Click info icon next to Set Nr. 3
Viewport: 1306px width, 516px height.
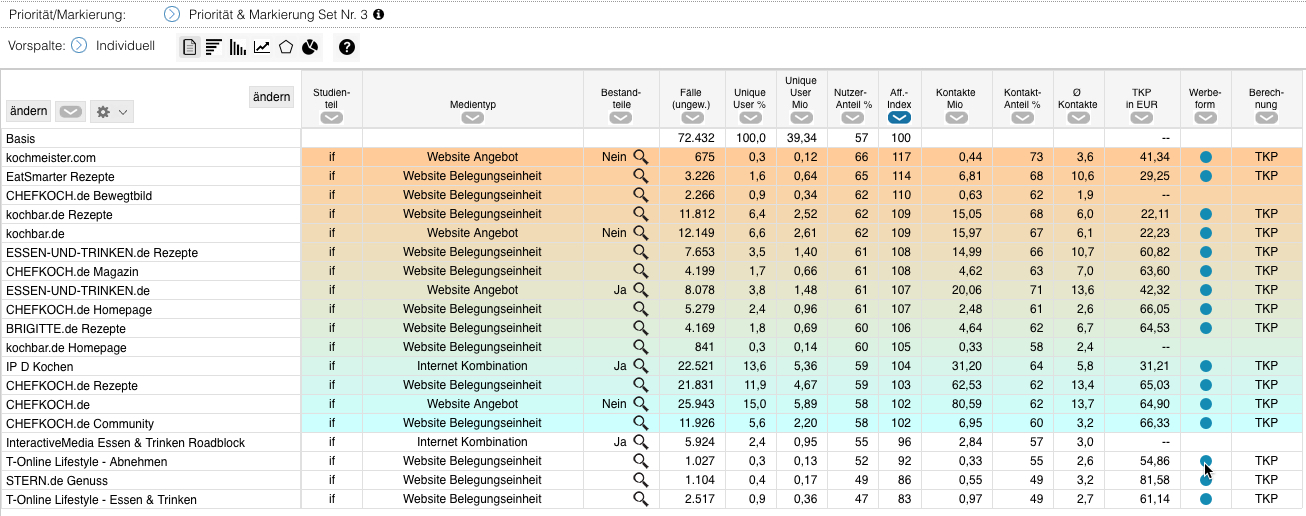[x=378, y=15]
